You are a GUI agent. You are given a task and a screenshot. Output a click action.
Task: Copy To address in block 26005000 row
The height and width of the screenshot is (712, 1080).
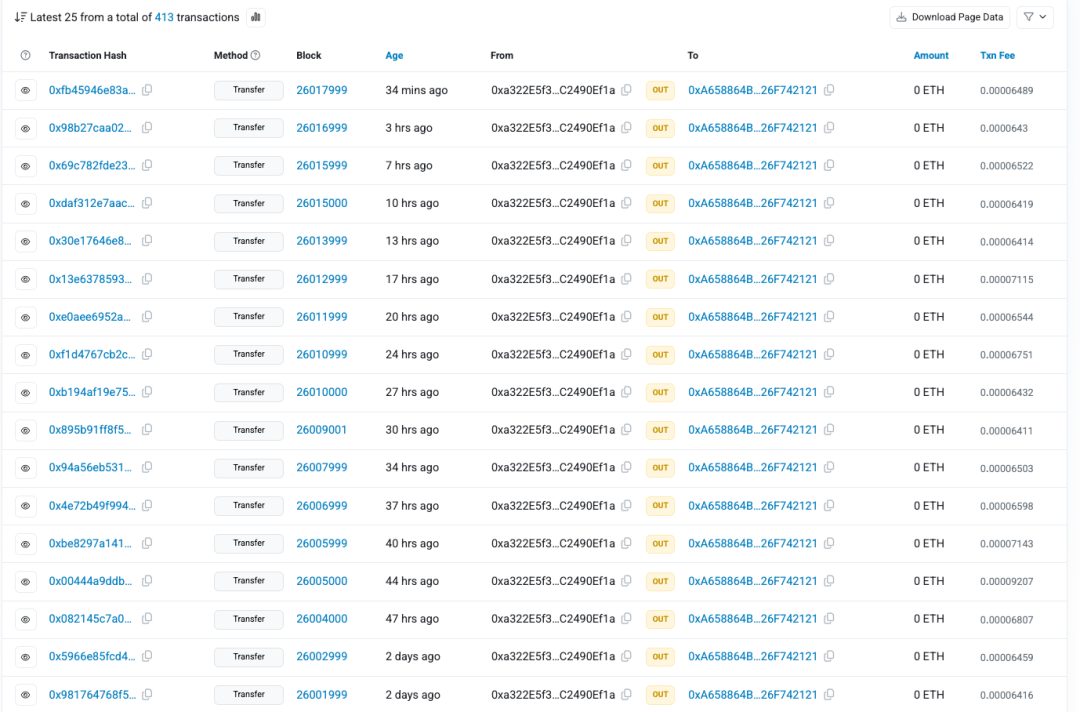pos(829,581)
